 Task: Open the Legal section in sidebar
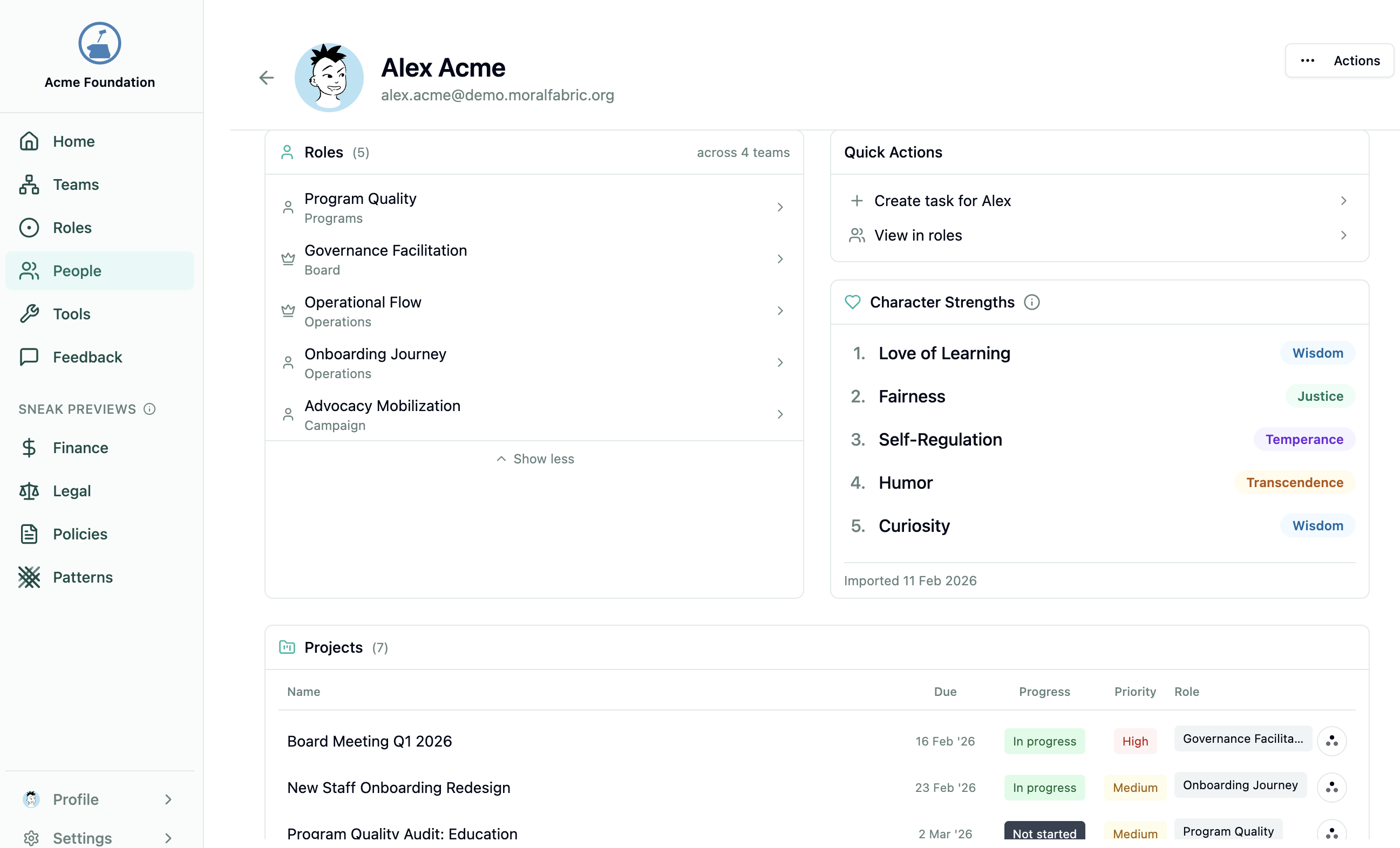[72, 491]
